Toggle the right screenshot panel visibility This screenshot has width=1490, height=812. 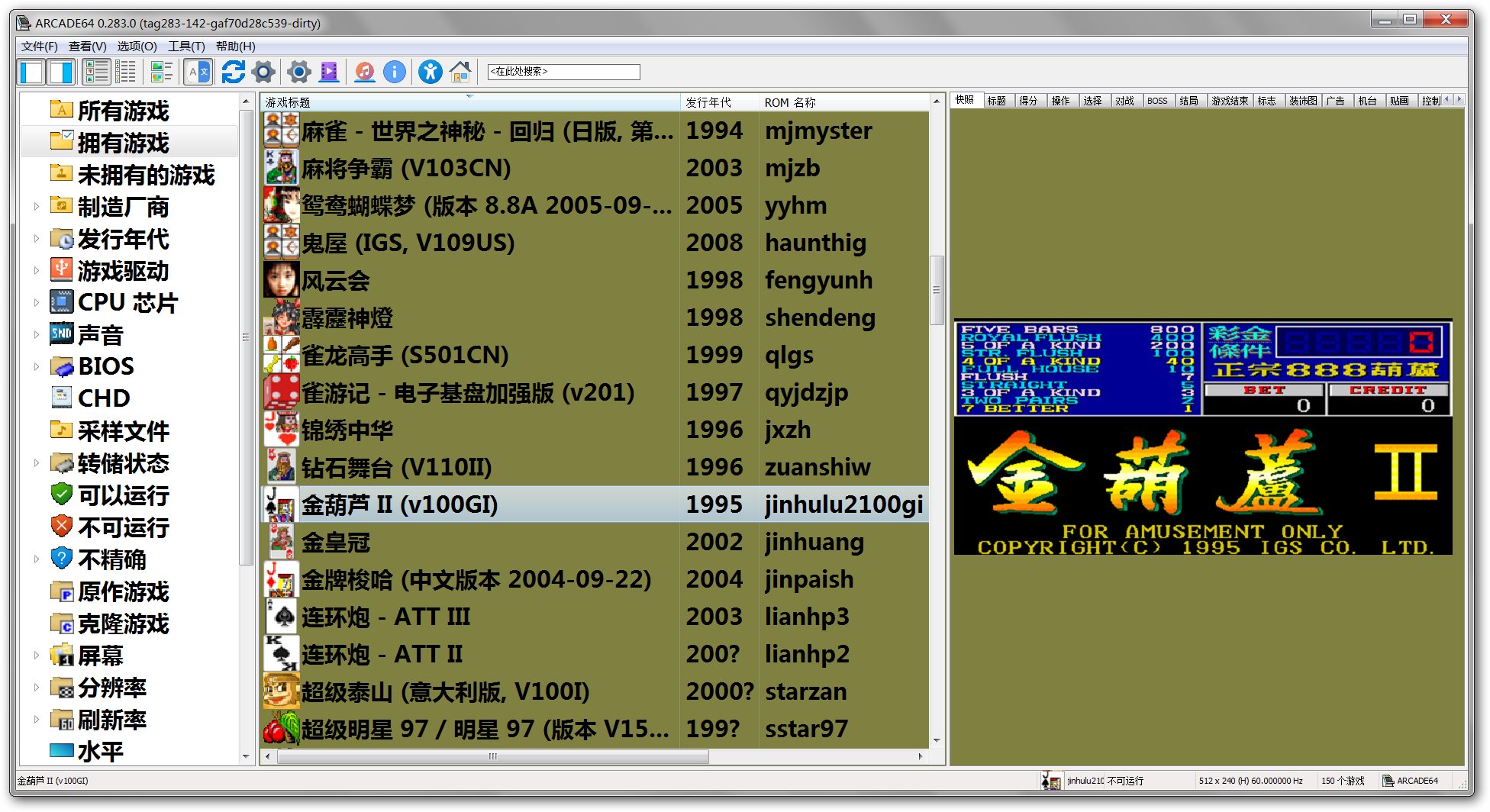tap(61, 72)
